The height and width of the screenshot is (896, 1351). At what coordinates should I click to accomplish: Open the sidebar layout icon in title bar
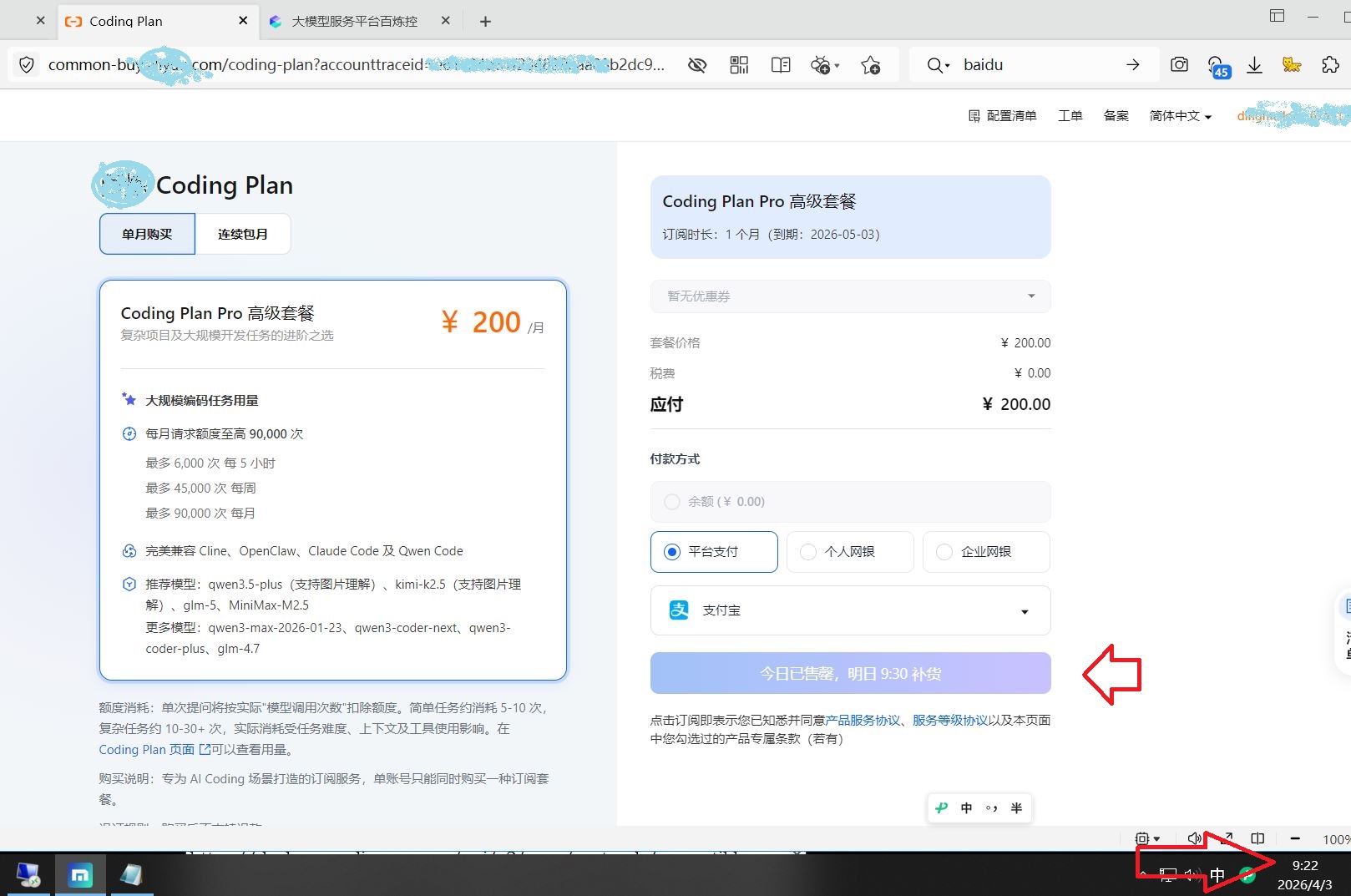point(1278,16)
